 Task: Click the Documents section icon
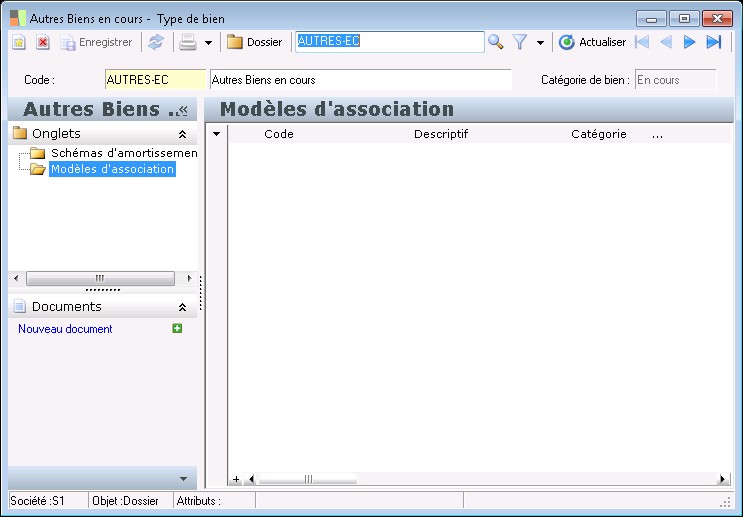[19, 306]
